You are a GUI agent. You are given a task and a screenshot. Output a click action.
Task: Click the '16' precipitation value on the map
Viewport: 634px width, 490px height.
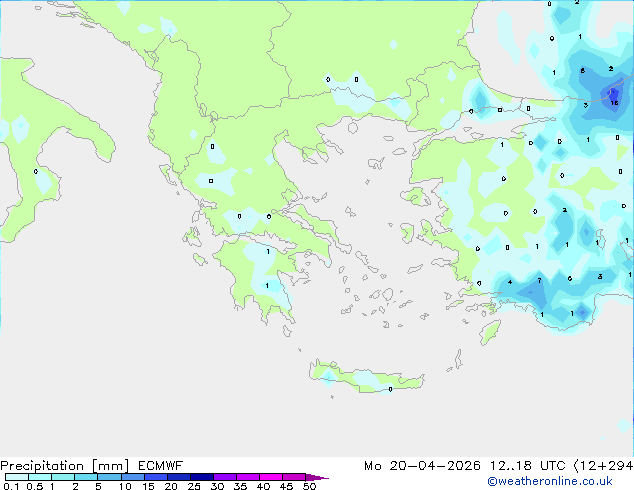614,103
